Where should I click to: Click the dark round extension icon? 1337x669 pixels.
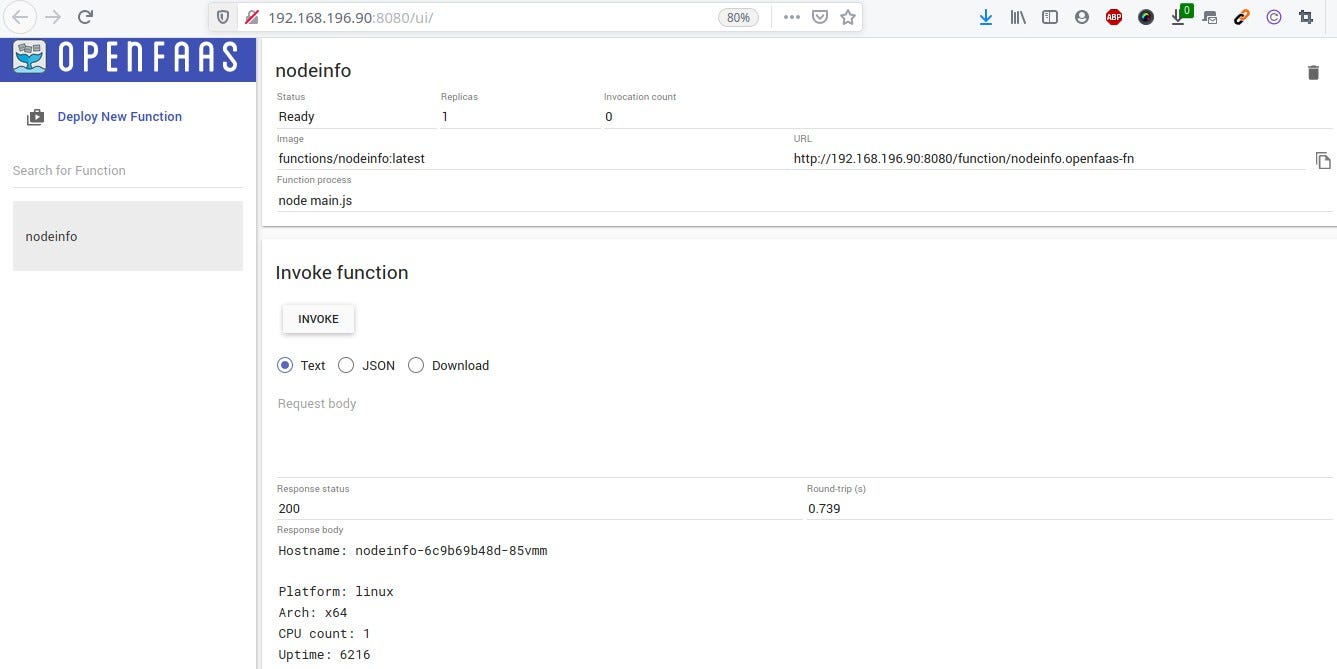pyautogui.click(x=1146, y=17)
